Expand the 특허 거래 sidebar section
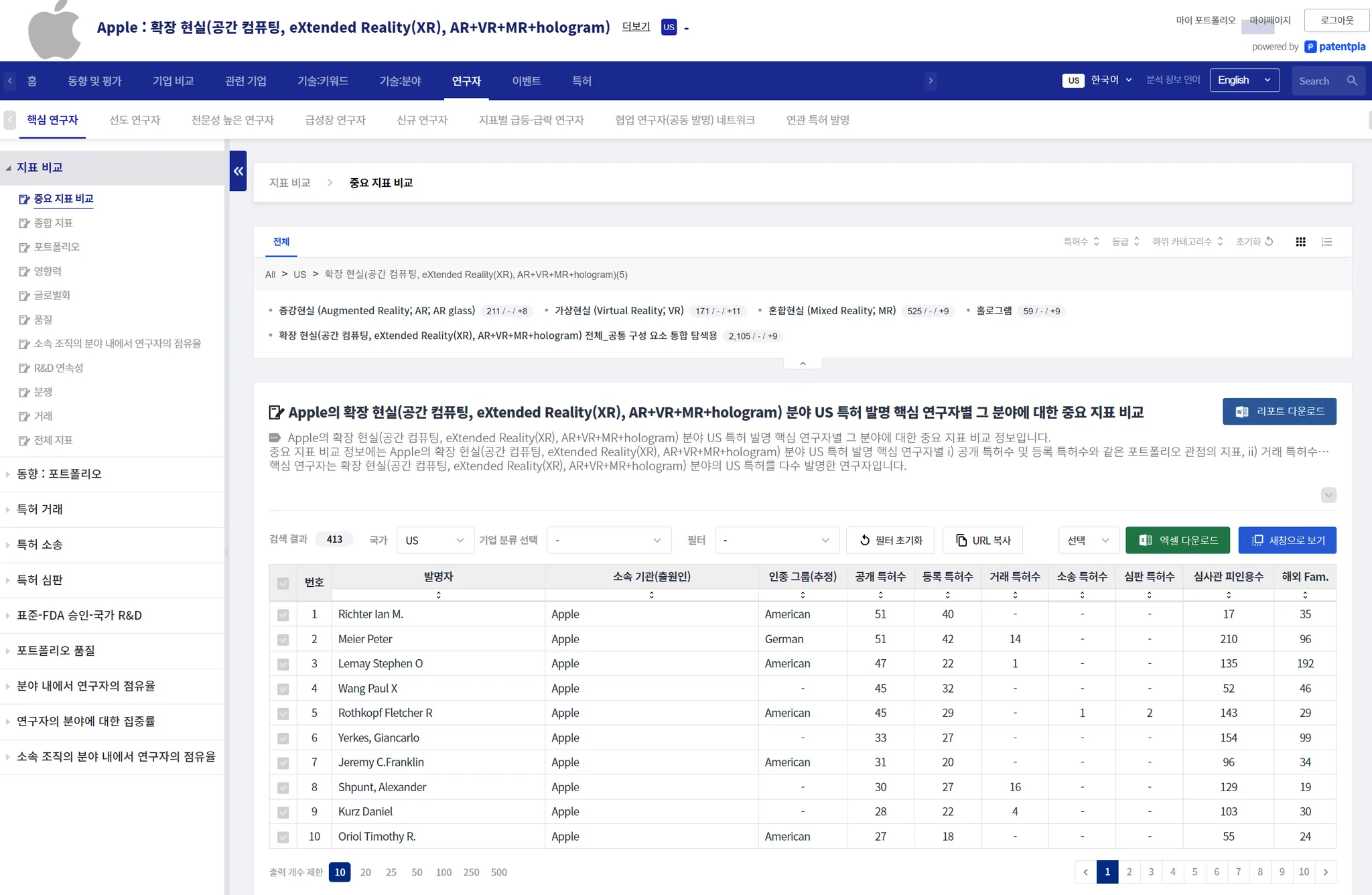The image size is (1372, 895). click(x=40, y=509)
